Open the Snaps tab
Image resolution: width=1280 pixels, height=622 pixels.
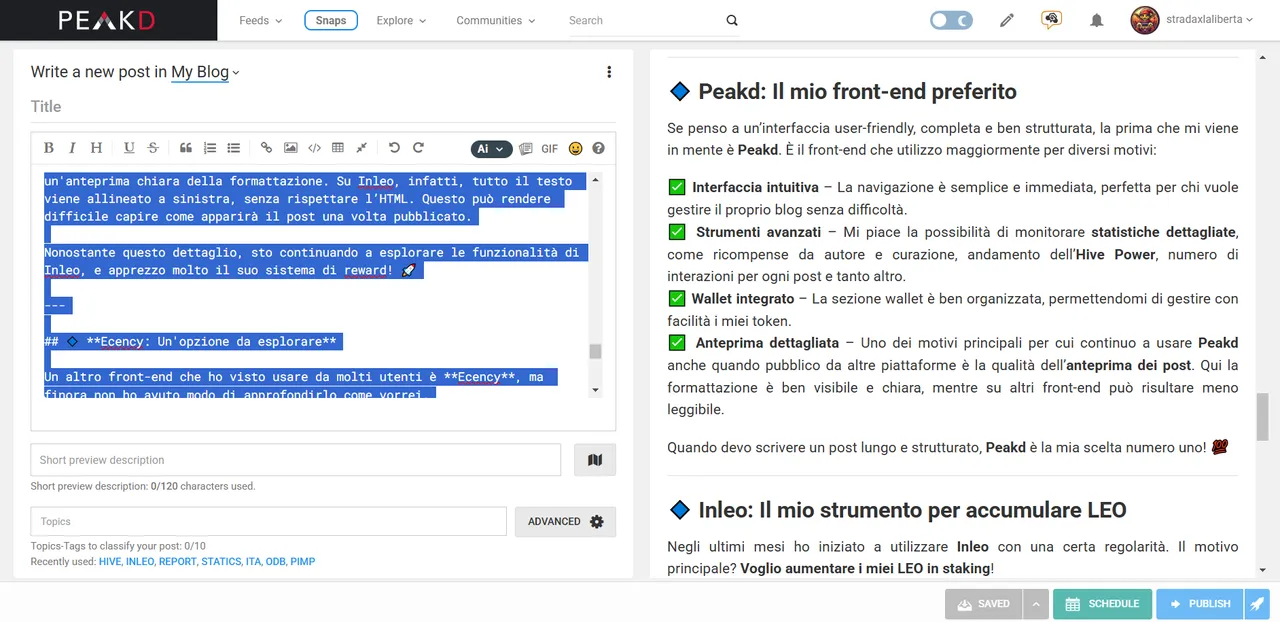[331, 20]
